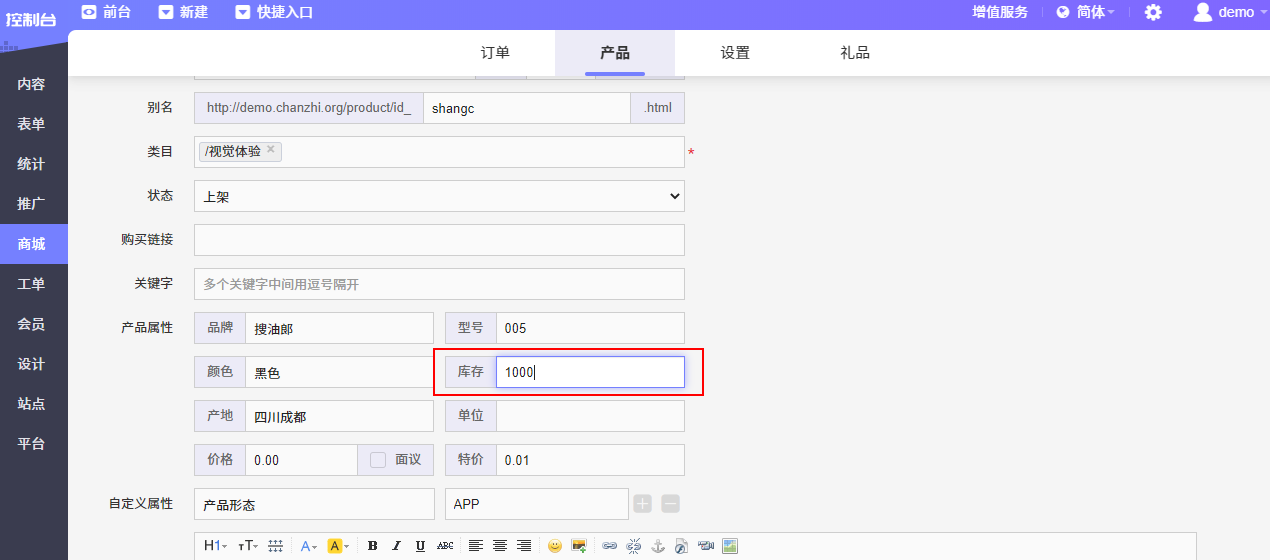
Task: Click the 增值服务 link
Action: click(1000, 13)
